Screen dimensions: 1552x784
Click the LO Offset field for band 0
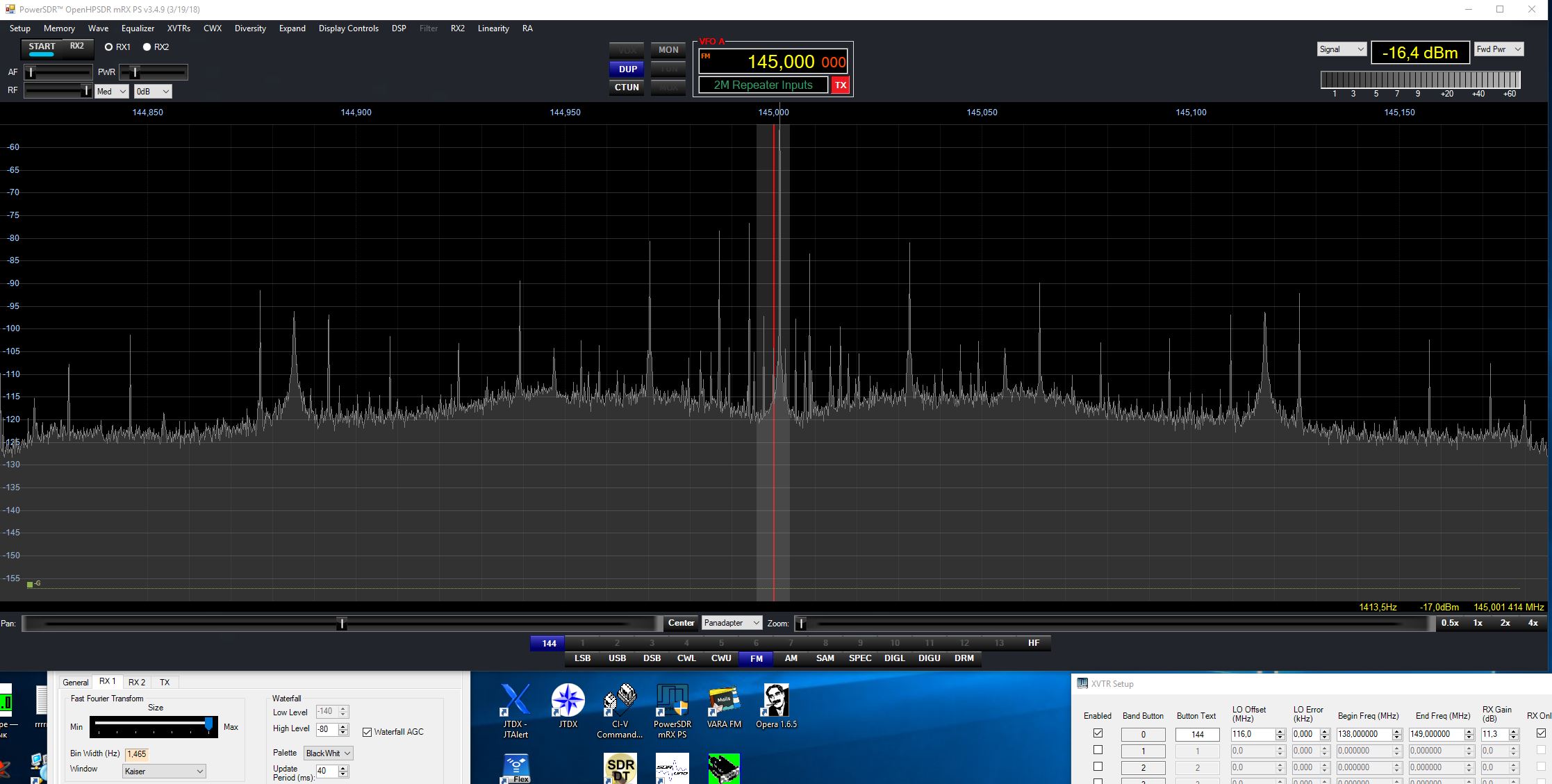pos(1251,734)
